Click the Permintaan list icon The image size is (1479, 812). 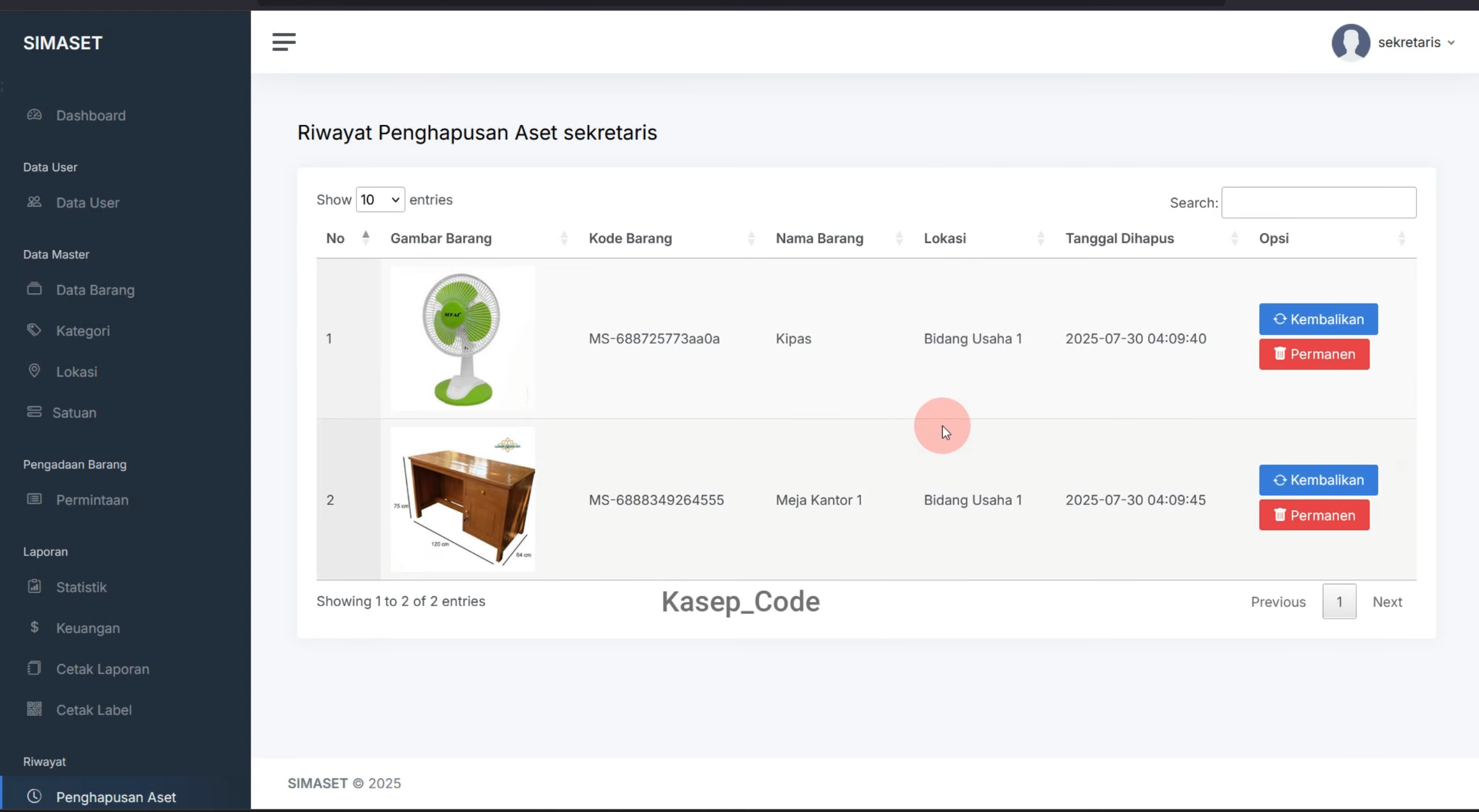point(34,499)
